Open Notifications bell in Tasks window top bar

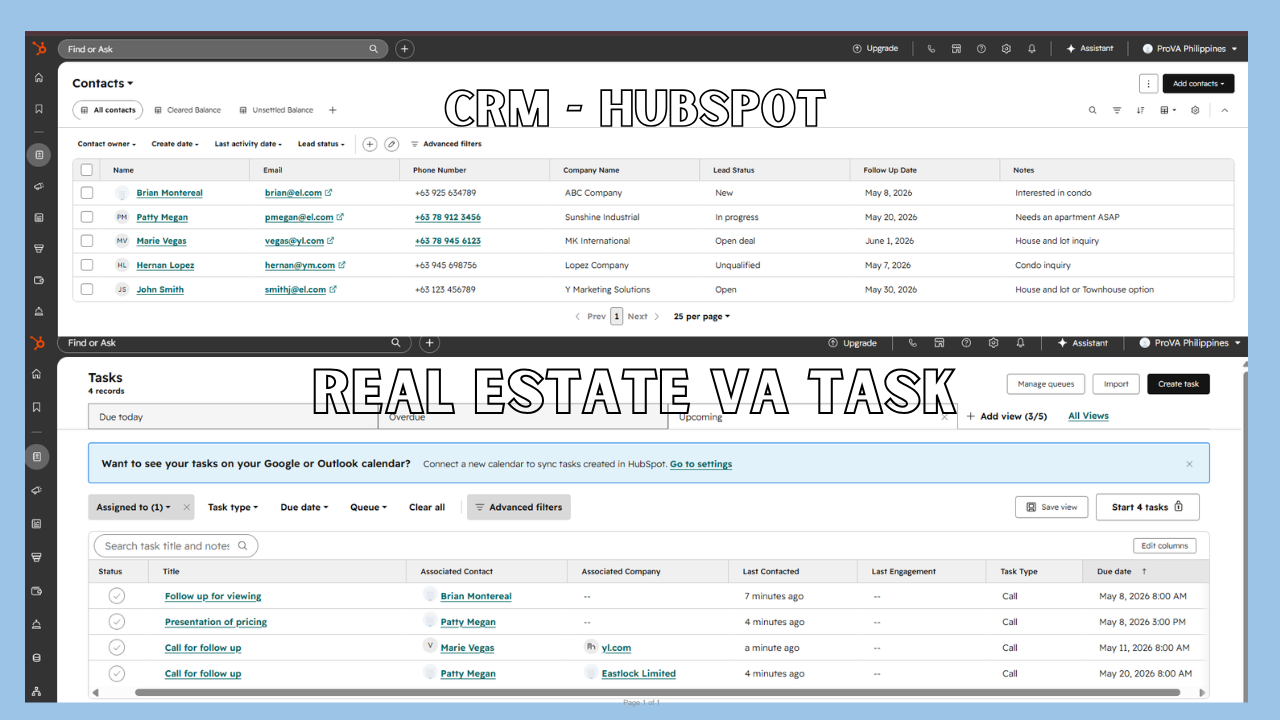click(1019, 343)
